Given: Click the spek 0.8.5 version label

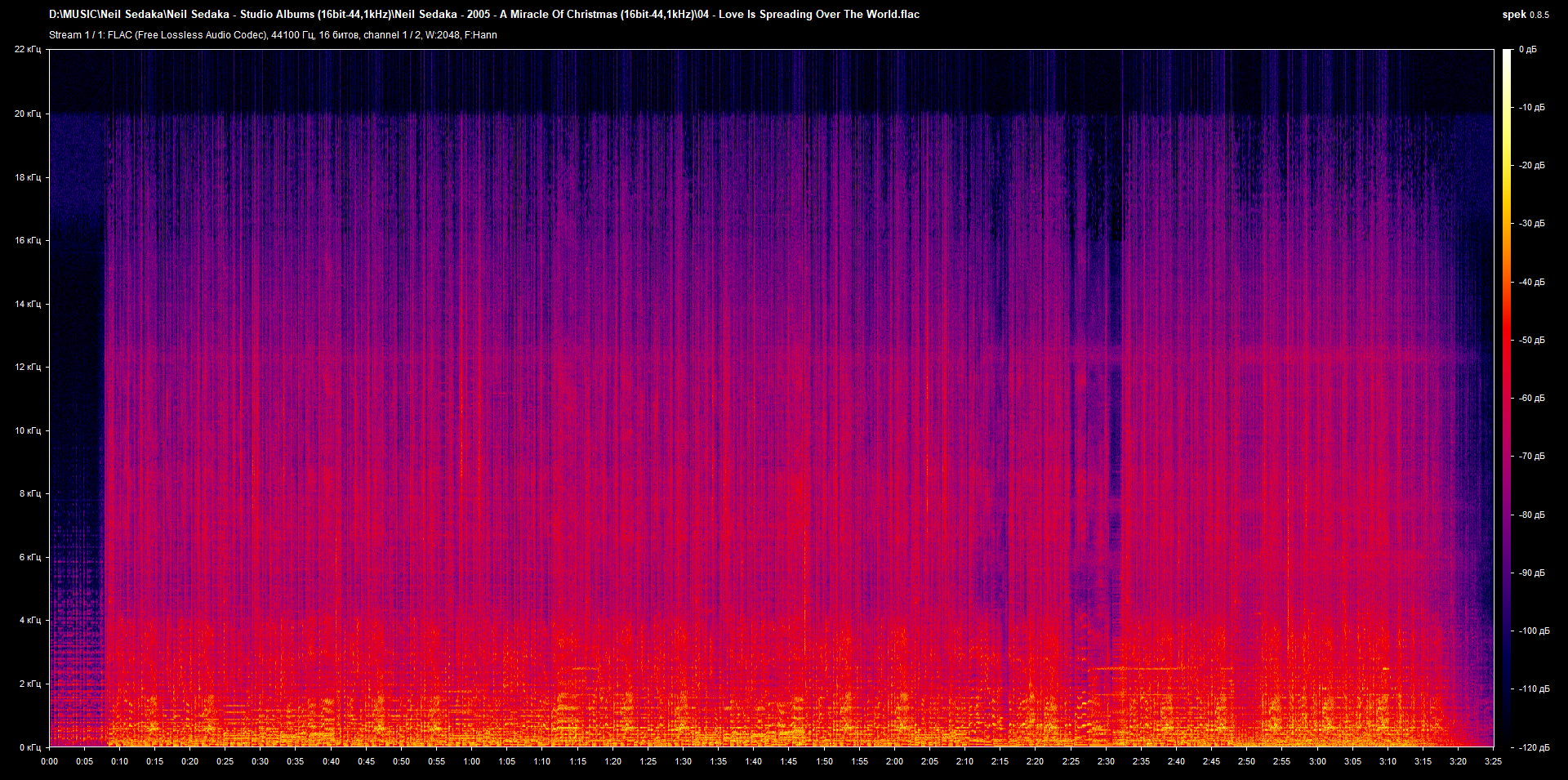Looking at the screenshot, I should pos(1526,15).
